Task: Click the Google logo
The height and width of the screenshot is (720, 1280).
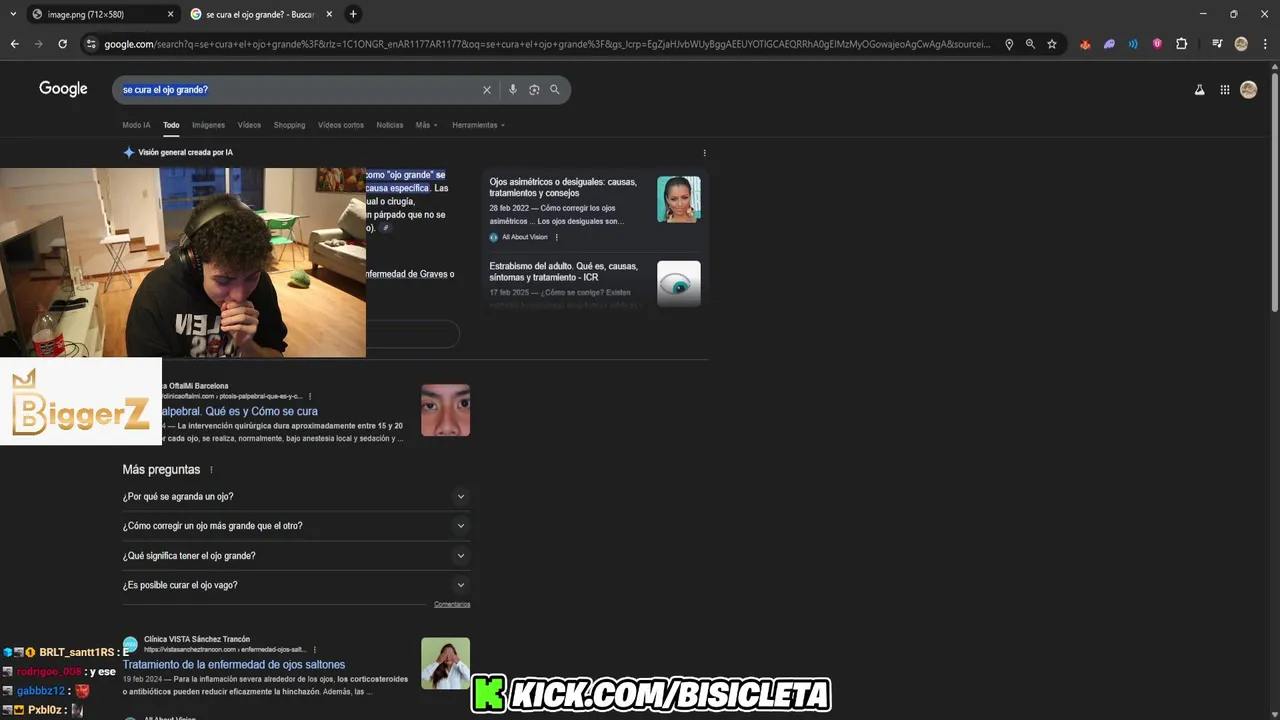Action: click(63, 89)
